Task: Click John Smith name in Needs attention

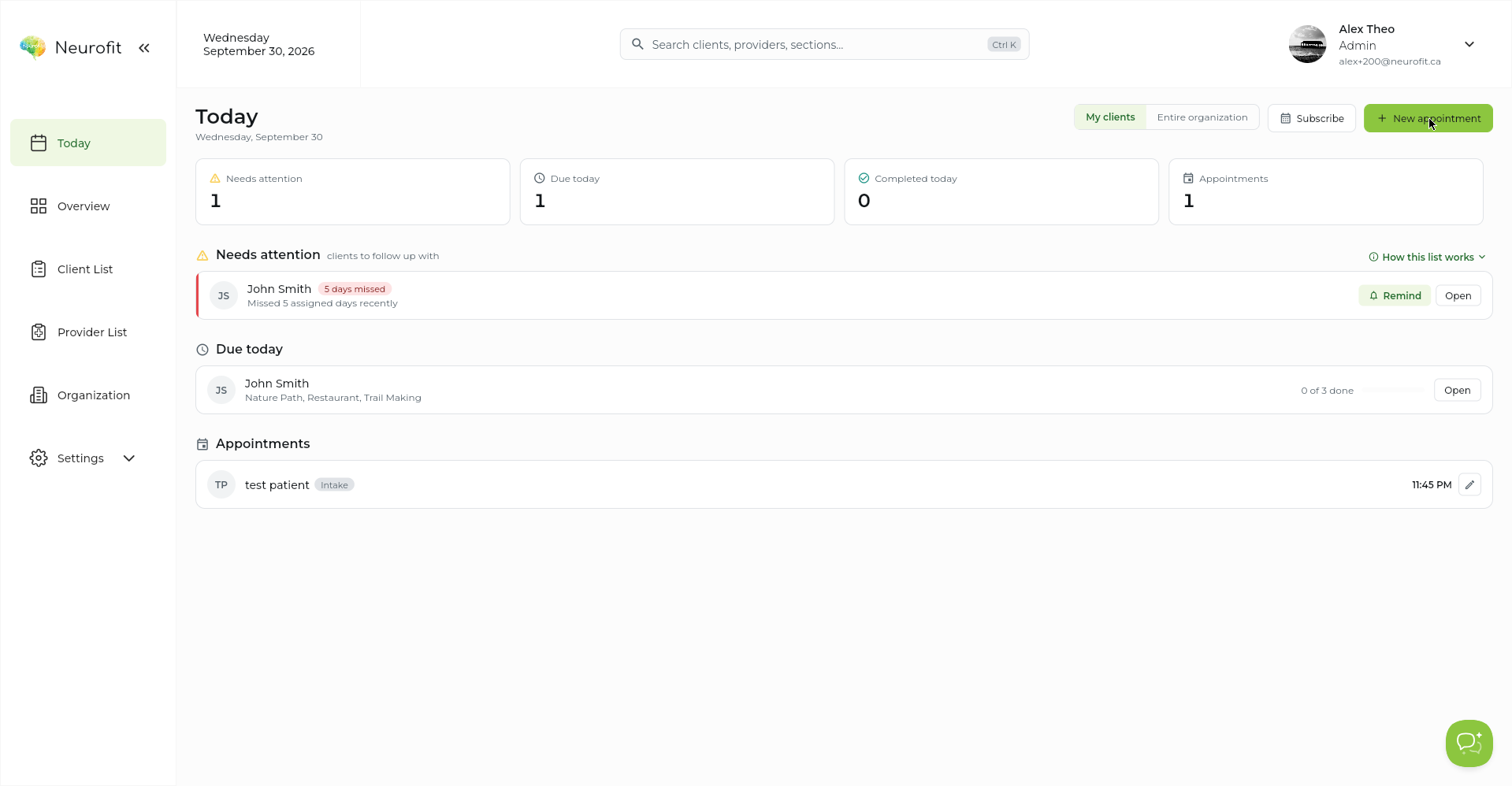Action: click(x=279, y=289)
